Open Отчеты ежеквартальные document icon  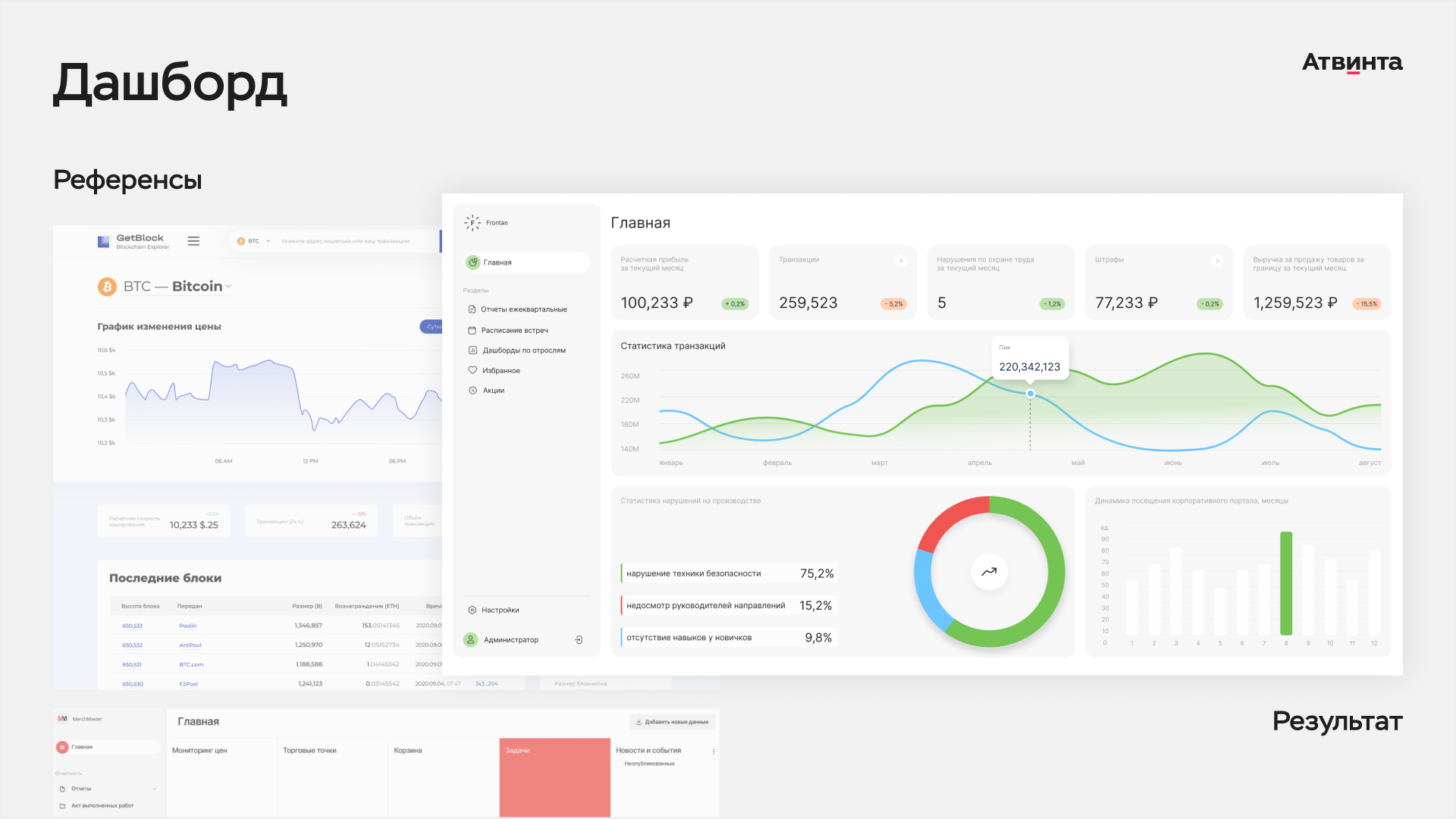tap(472, 309)
